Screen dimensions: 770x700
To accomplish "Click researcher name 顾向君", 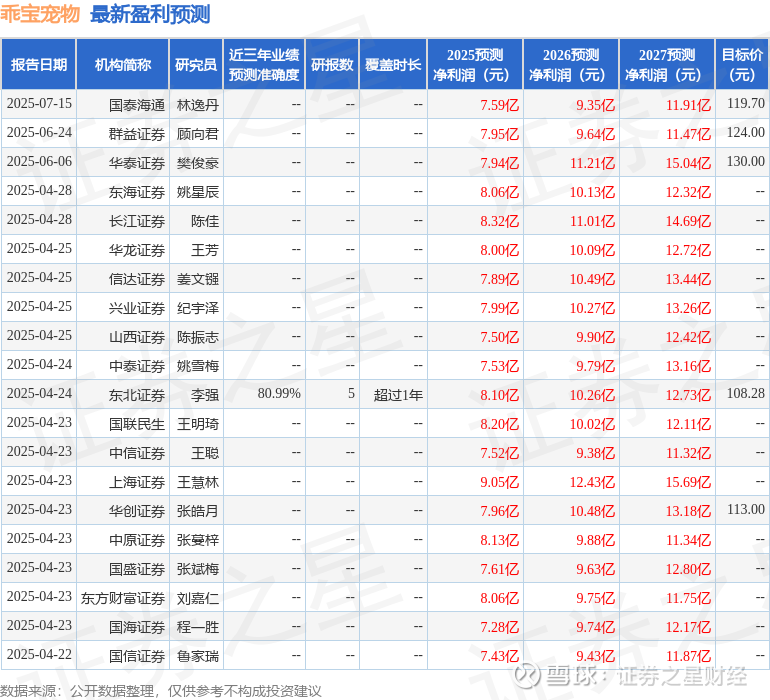I will (x=197, y=134).
